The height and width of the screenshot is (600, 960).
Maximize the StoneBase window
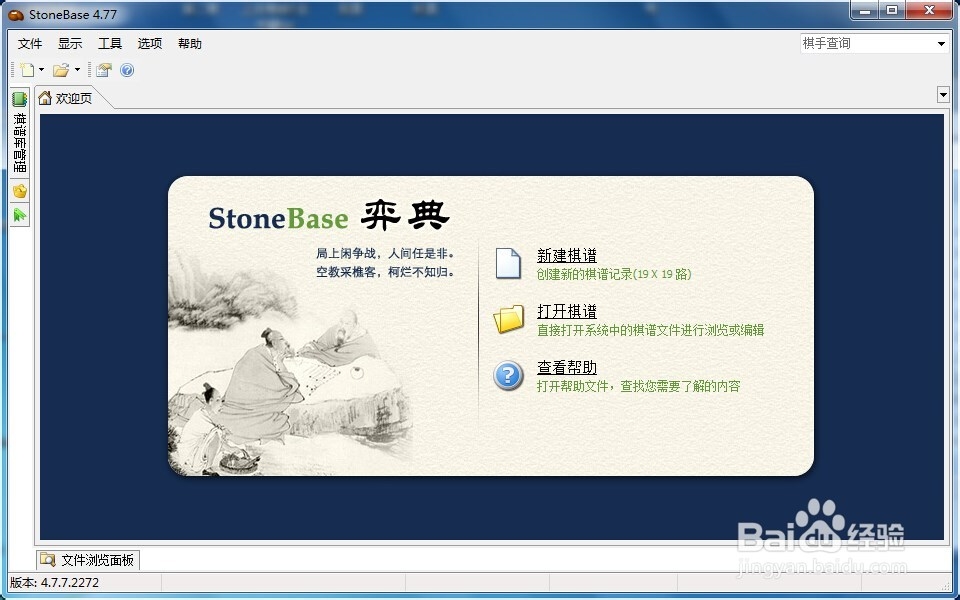(892, 10)
